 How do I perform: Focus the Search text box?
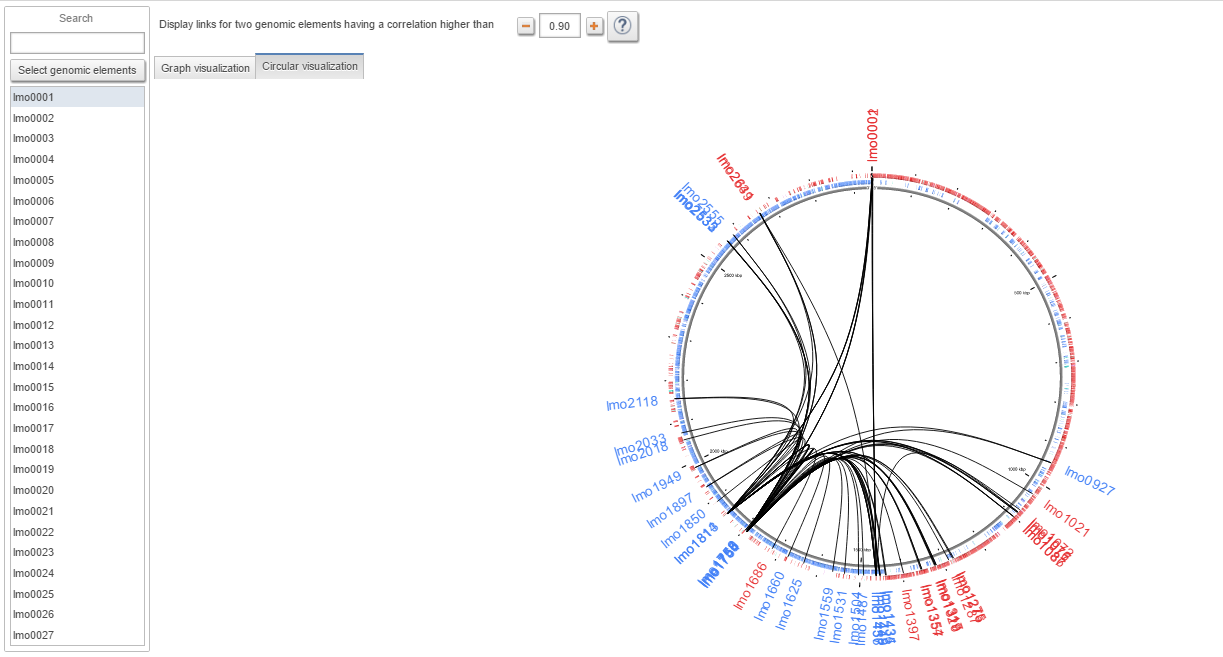click(x=77, y=43)
